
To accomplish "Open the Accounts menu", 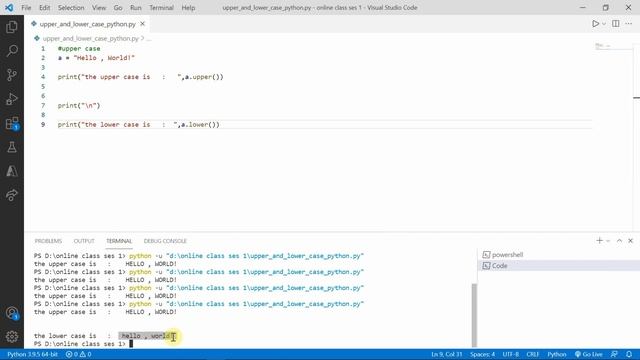I will pyautogui.click(x=12, y=313).
